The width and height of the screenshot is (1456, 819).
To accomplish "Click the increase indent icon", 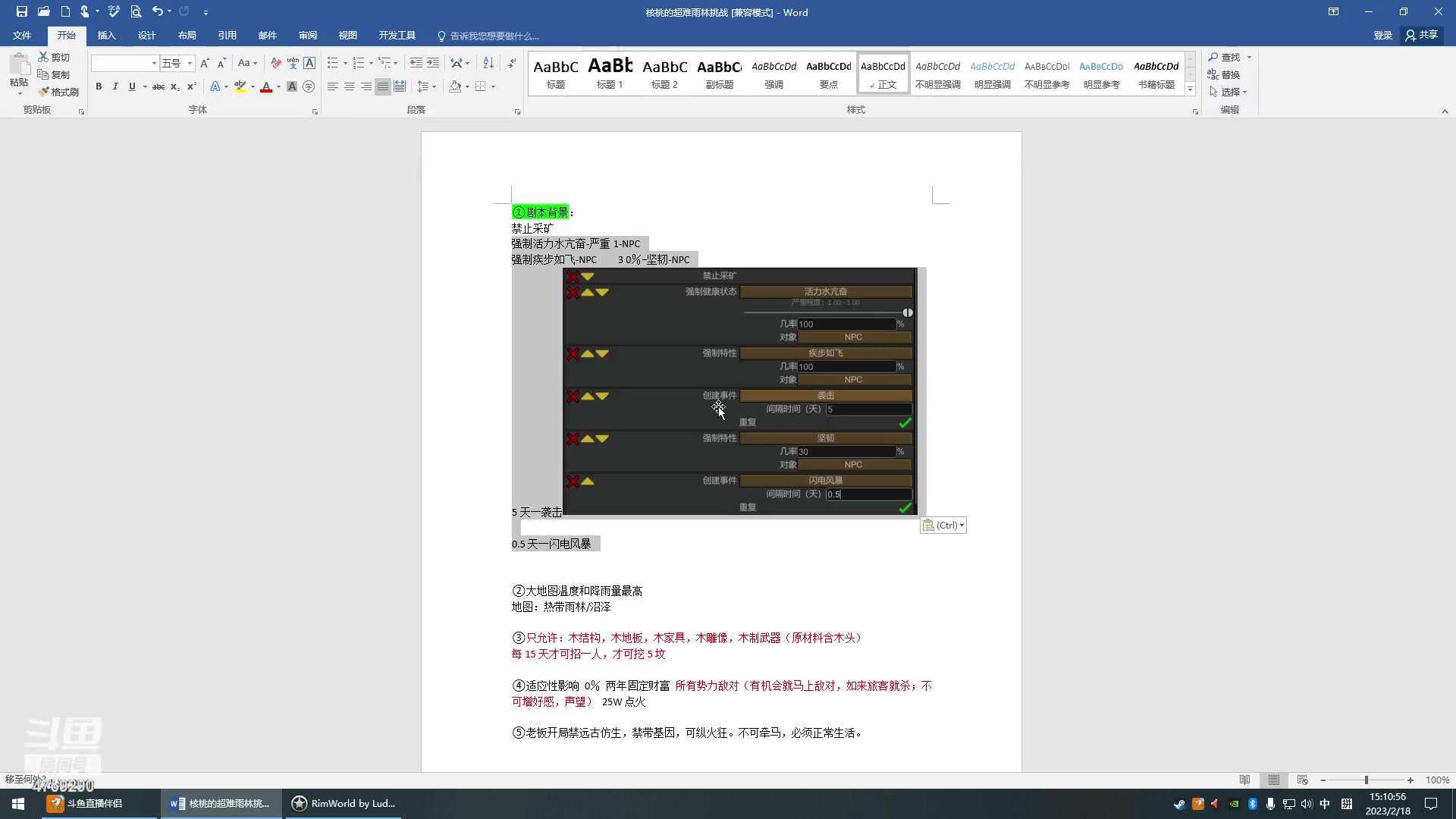I will 433,63.
